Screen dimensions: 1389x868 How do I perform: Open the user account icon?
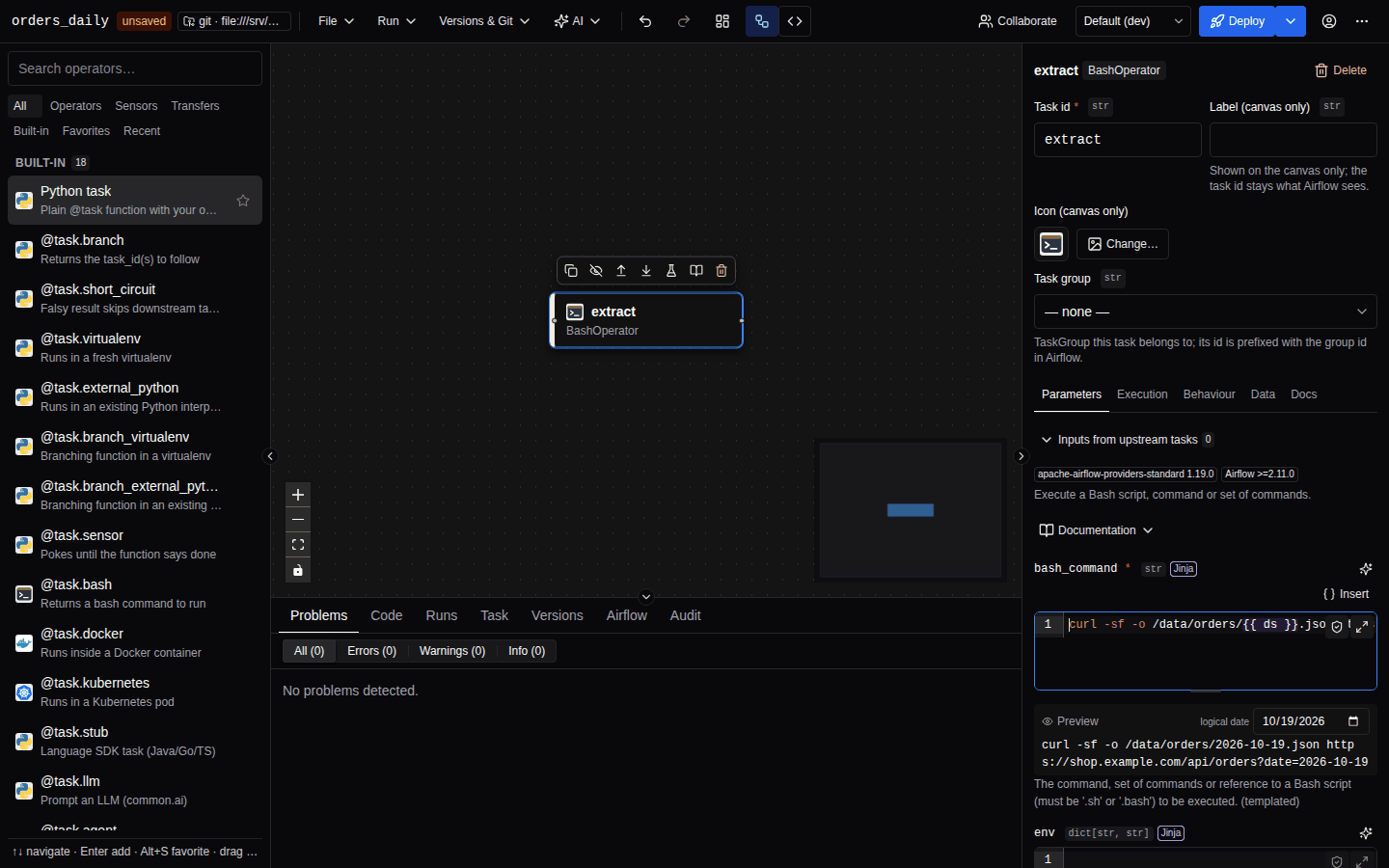pos(1329,21)
